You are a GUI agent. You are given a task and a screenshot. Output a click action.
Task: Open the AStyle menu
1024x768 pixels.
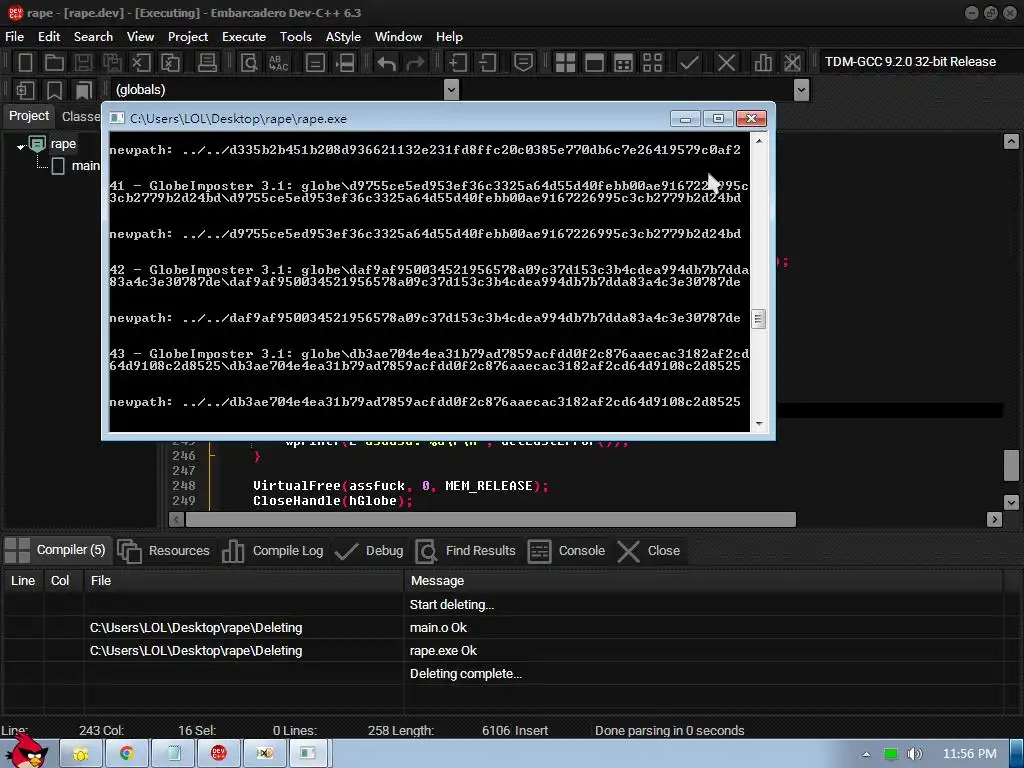[343, 37]
